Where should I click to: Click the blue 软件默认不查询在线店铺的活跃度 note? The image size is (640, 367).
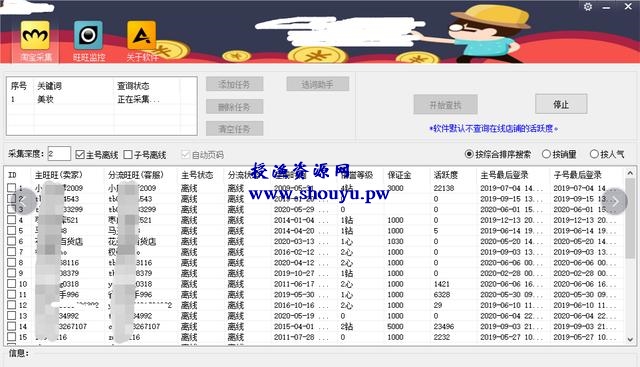tap(493, 129)
